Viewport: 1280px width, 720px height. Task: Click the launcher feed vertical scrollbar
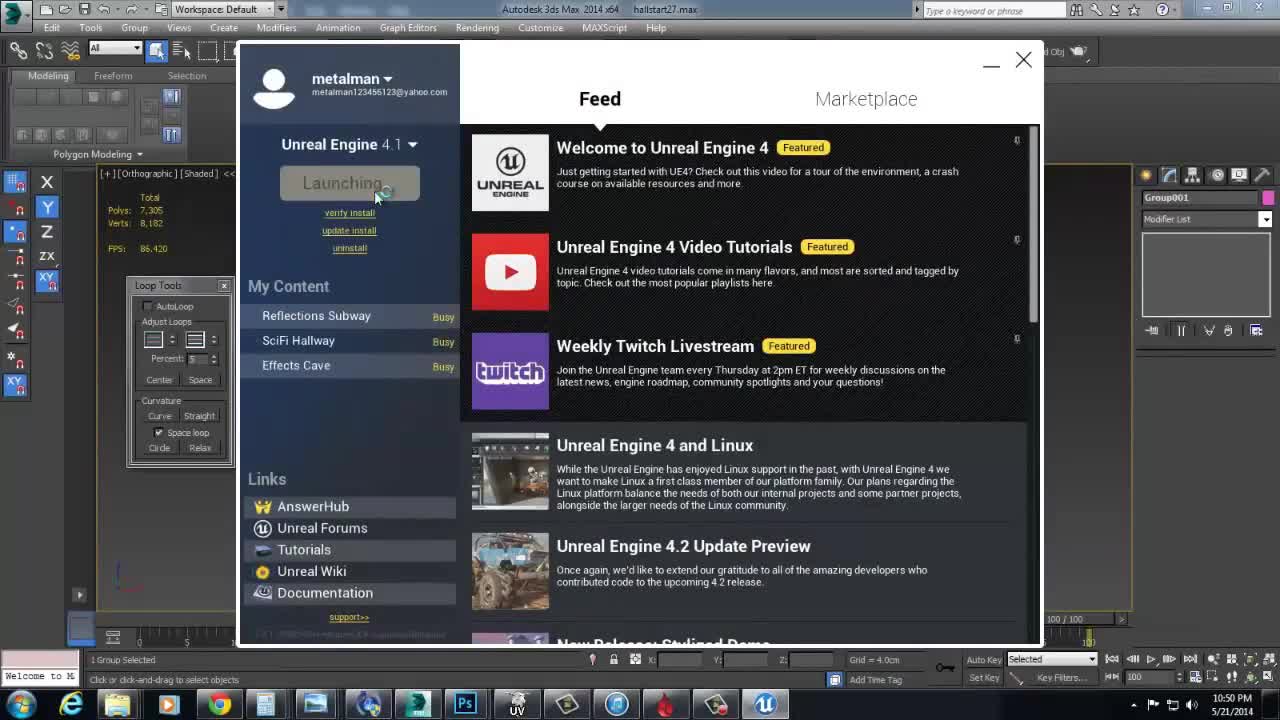click(1035, 226)
